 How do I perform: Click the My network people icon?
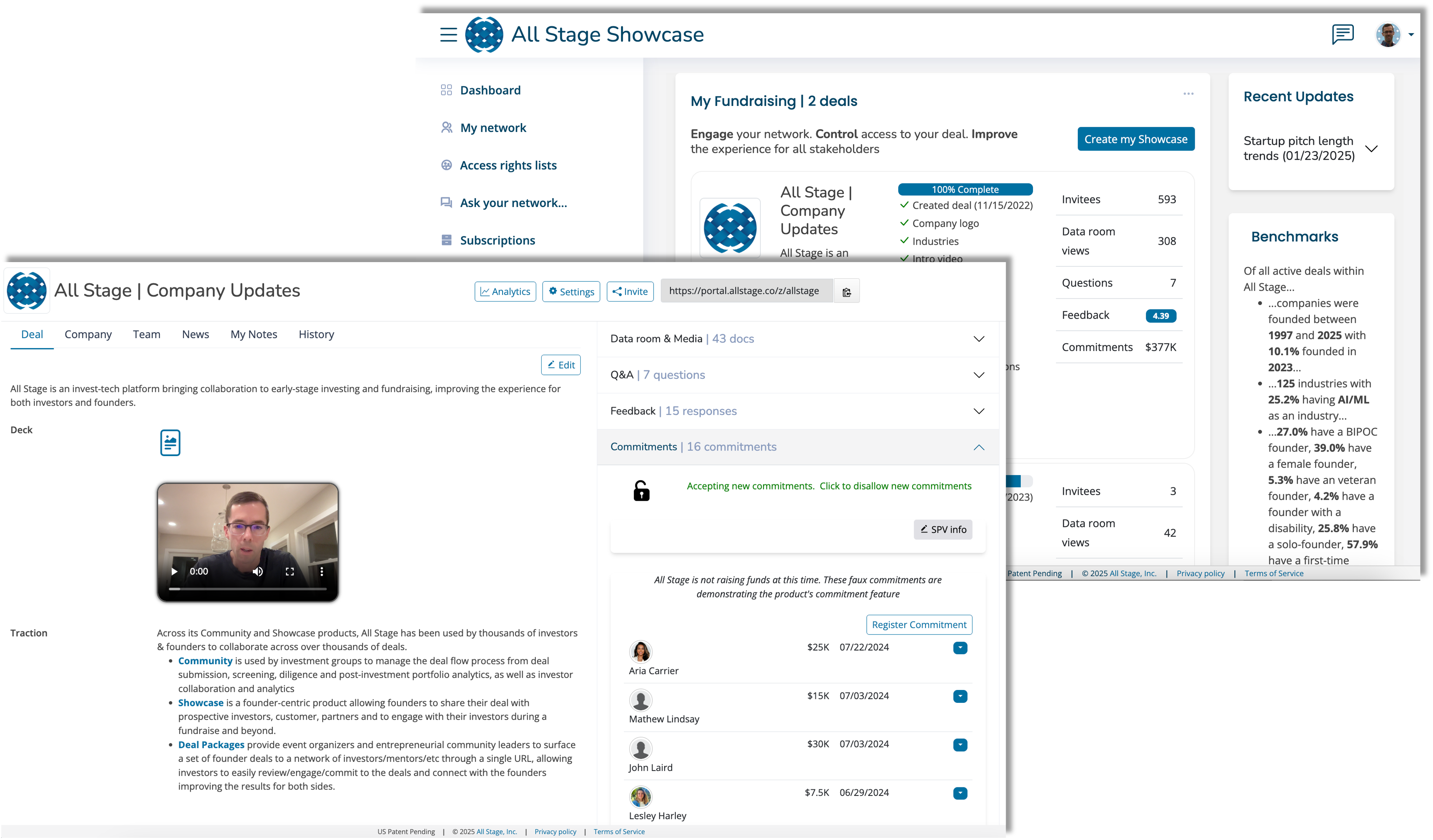pos(446,127)
